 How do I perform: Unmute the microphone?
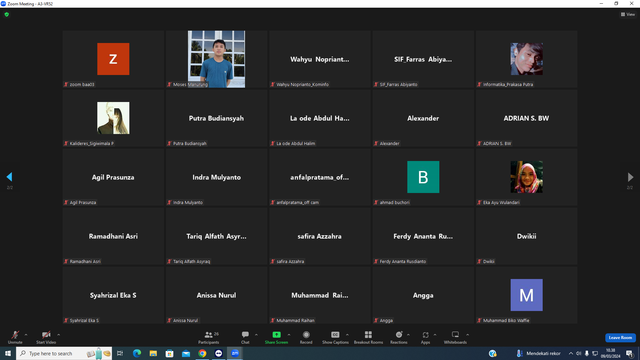tap(15, 337)
